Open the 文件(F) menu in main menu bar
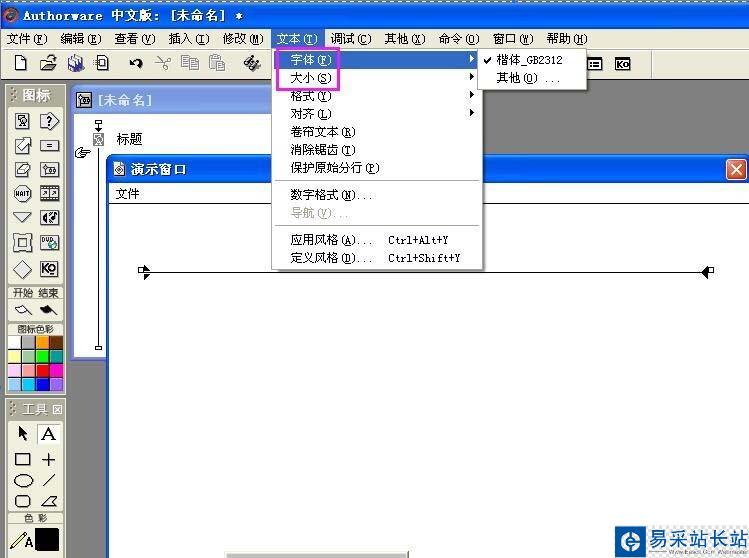Screen dimensions: 749x558 [27, 39]
